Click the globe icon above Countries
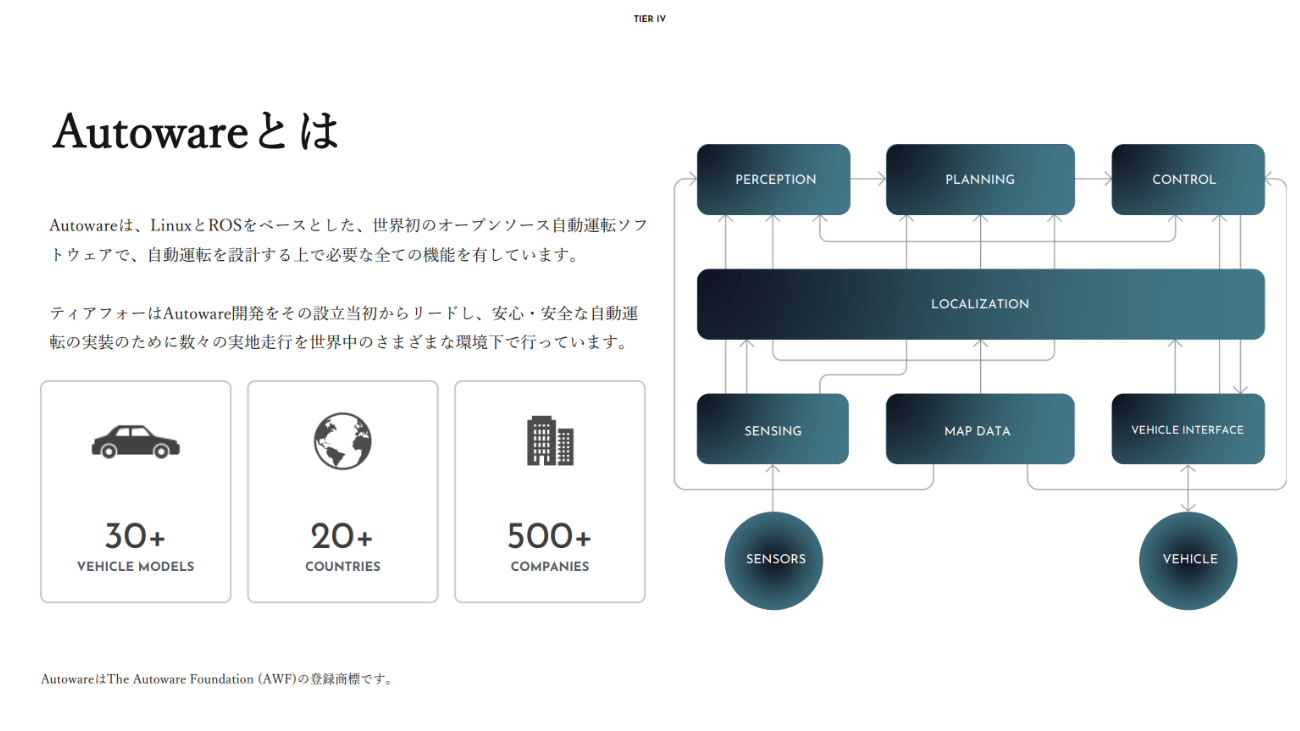 (343, 441)
